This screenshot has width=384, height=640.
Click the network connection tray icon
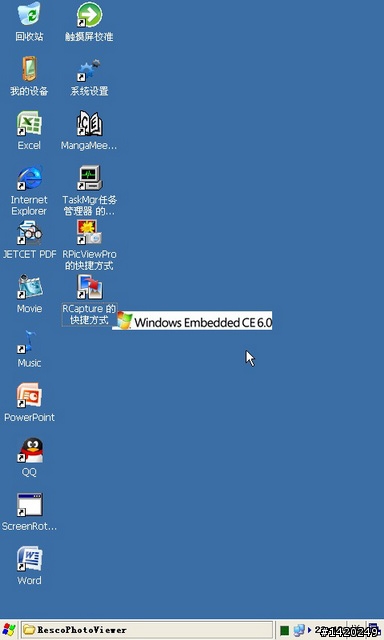tap(299, 630)
